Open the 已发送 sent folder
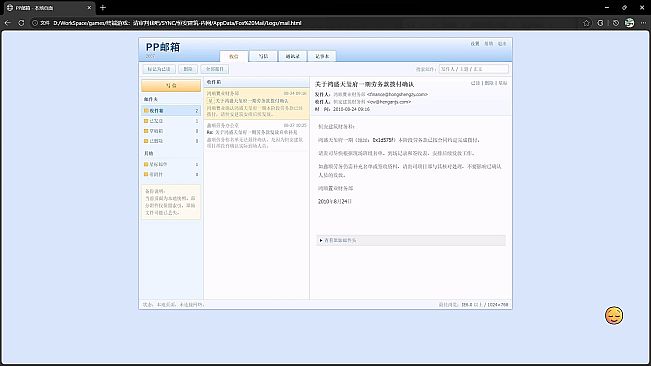 [x=171, y=121]
